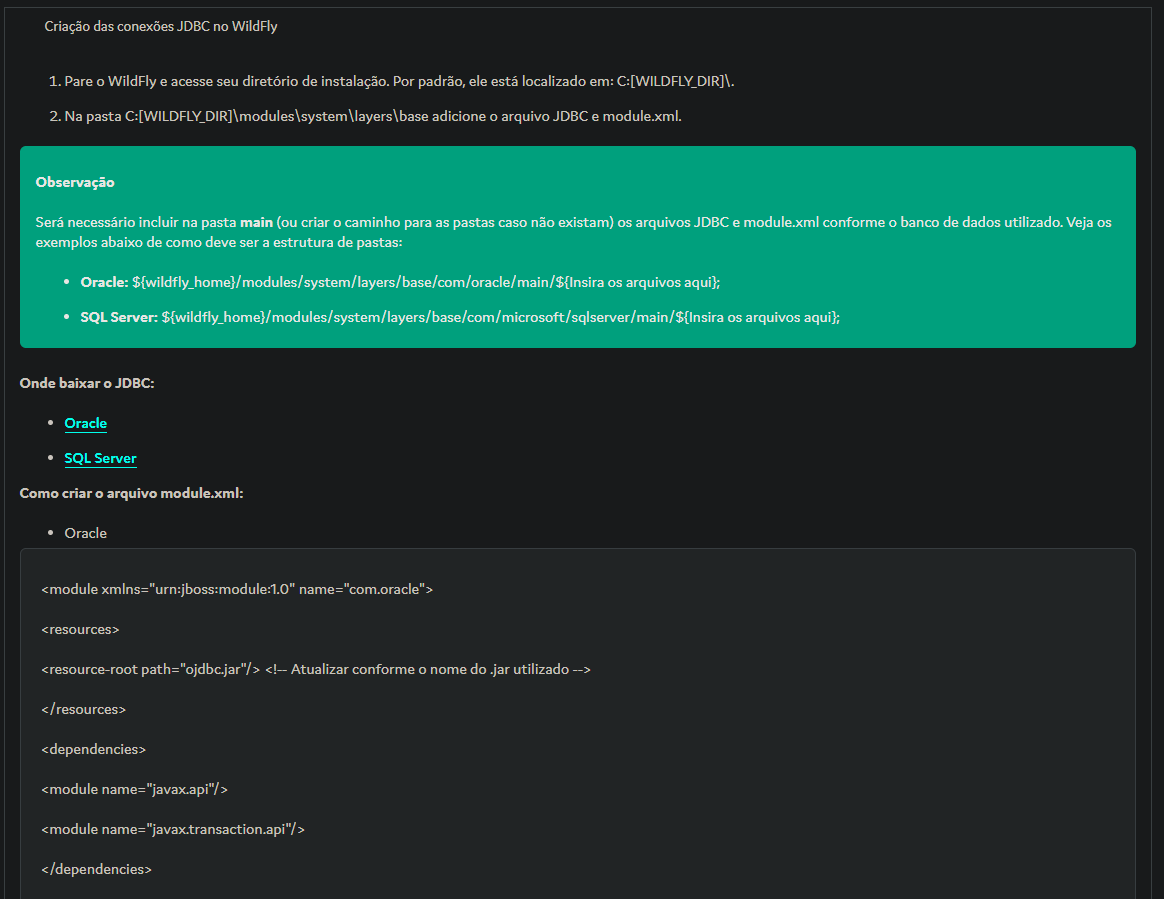
Task: Click the "Como criar o arquivo module.xml:" heading
Action: click(x=131, y=493)
